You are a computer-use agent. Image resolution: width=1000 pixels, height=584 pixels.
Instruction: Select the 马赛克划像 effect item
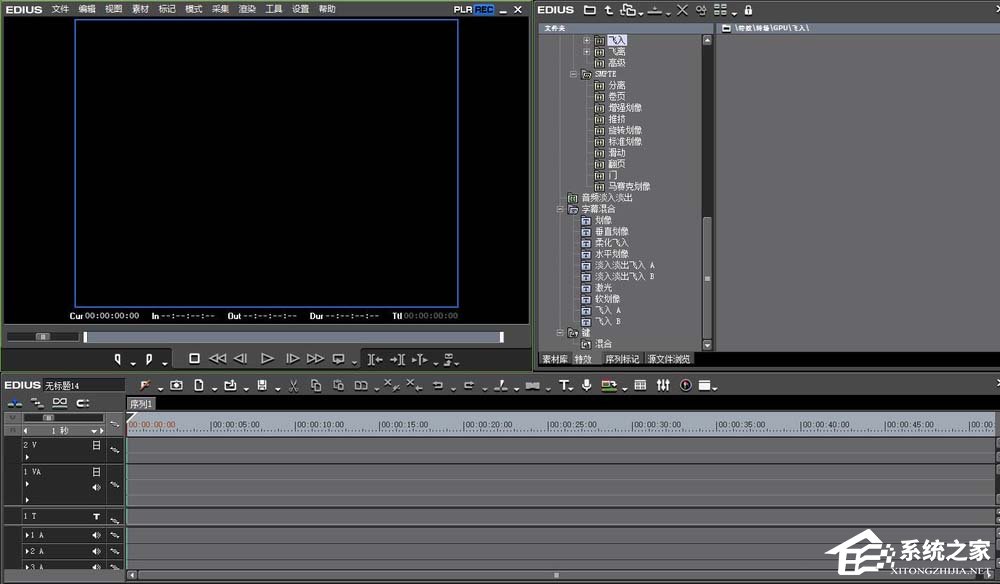[x=629, y=186]
